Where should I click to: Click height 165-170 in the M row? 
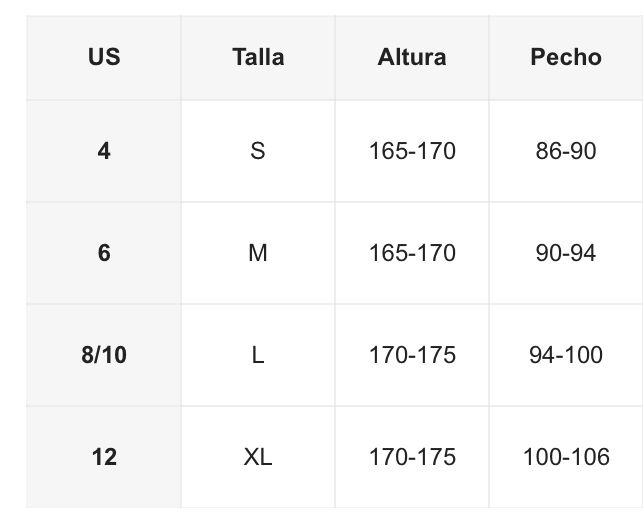412,253
